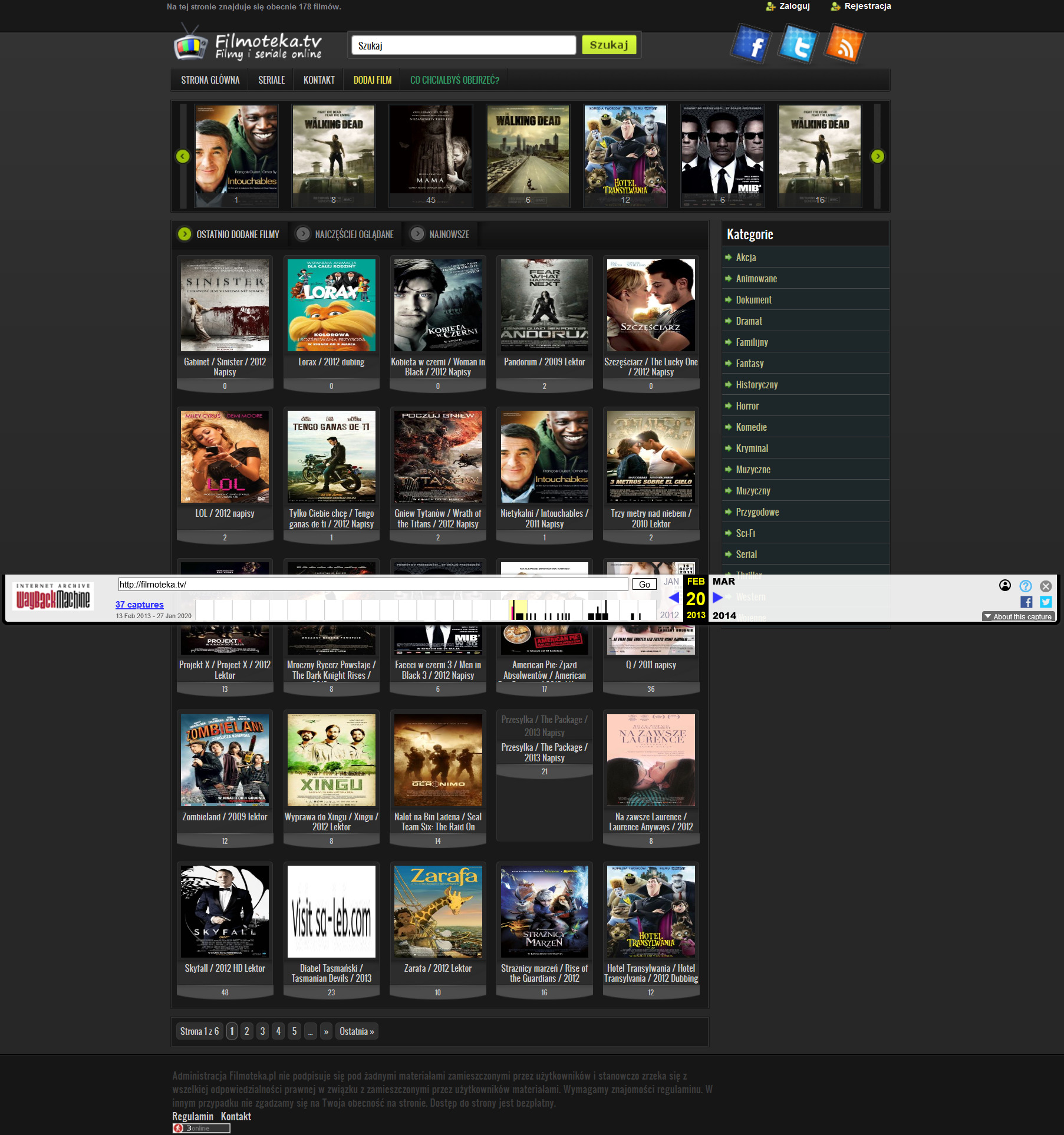Open the Fantasy category
This screenshot has height=1135, width=1064.
pyautogui.click(x=750, y=364)
